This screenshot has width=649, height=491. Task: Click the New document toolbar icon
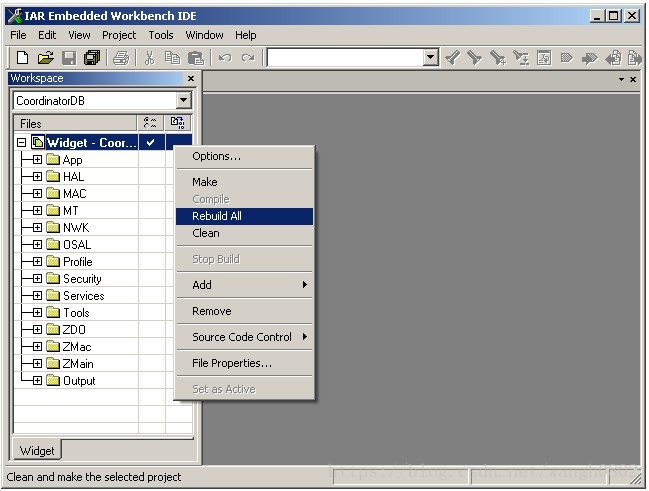(22, 58)
